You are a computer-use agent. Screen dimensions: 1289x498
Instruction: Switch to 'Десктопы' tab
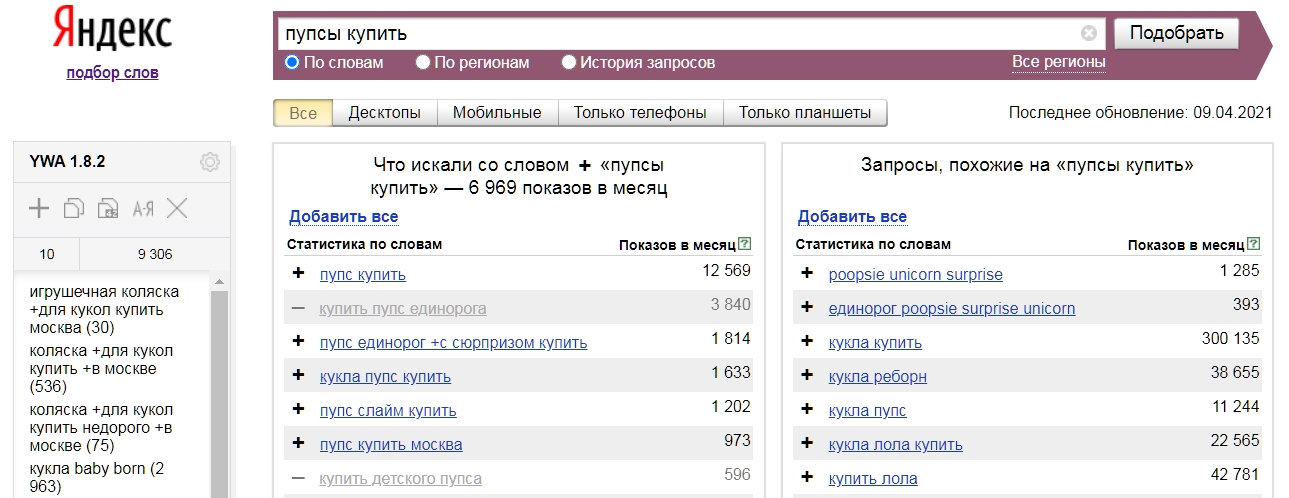(384, 113)
